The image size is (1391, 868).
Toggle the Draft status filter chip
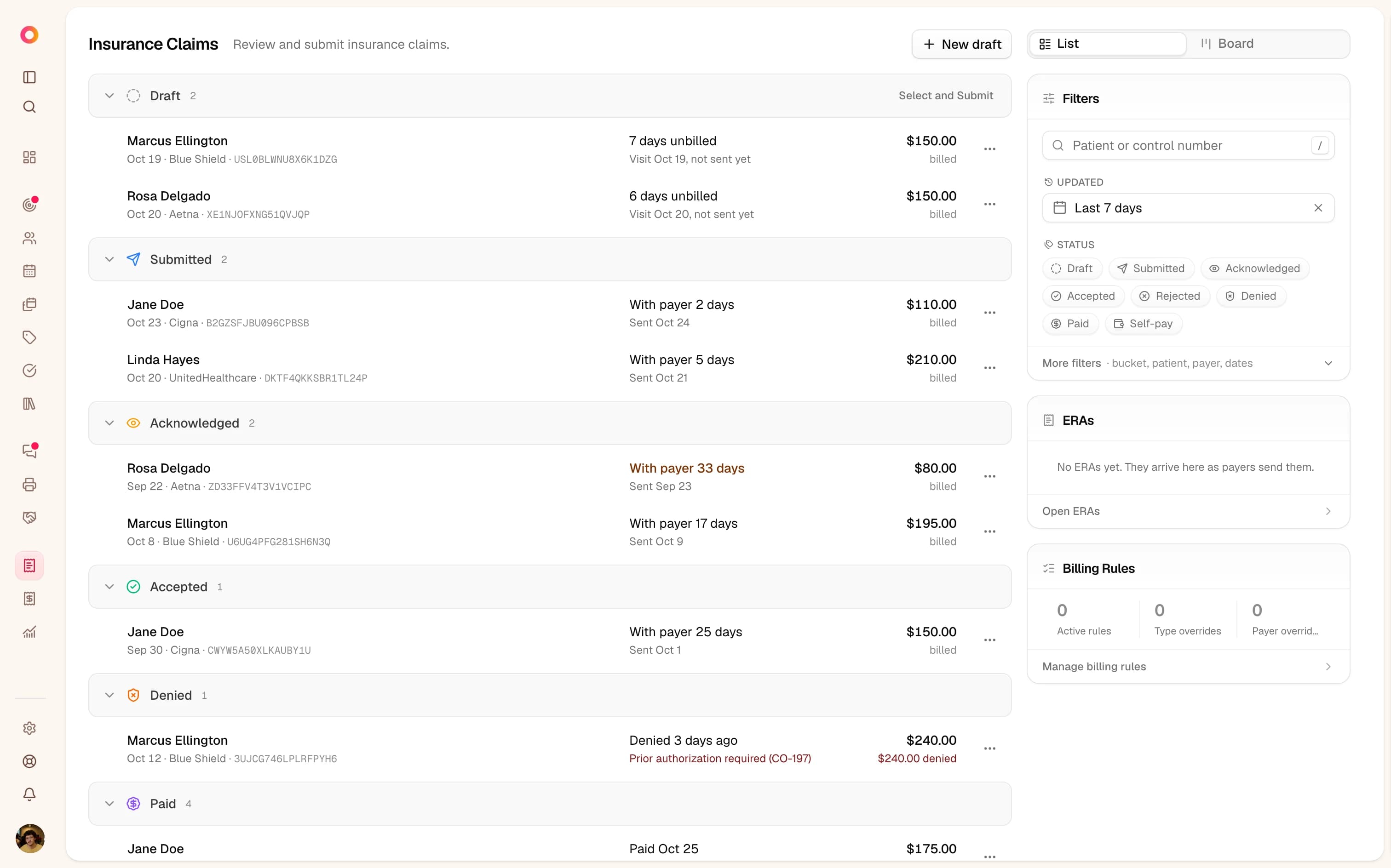pos(1072,268)
